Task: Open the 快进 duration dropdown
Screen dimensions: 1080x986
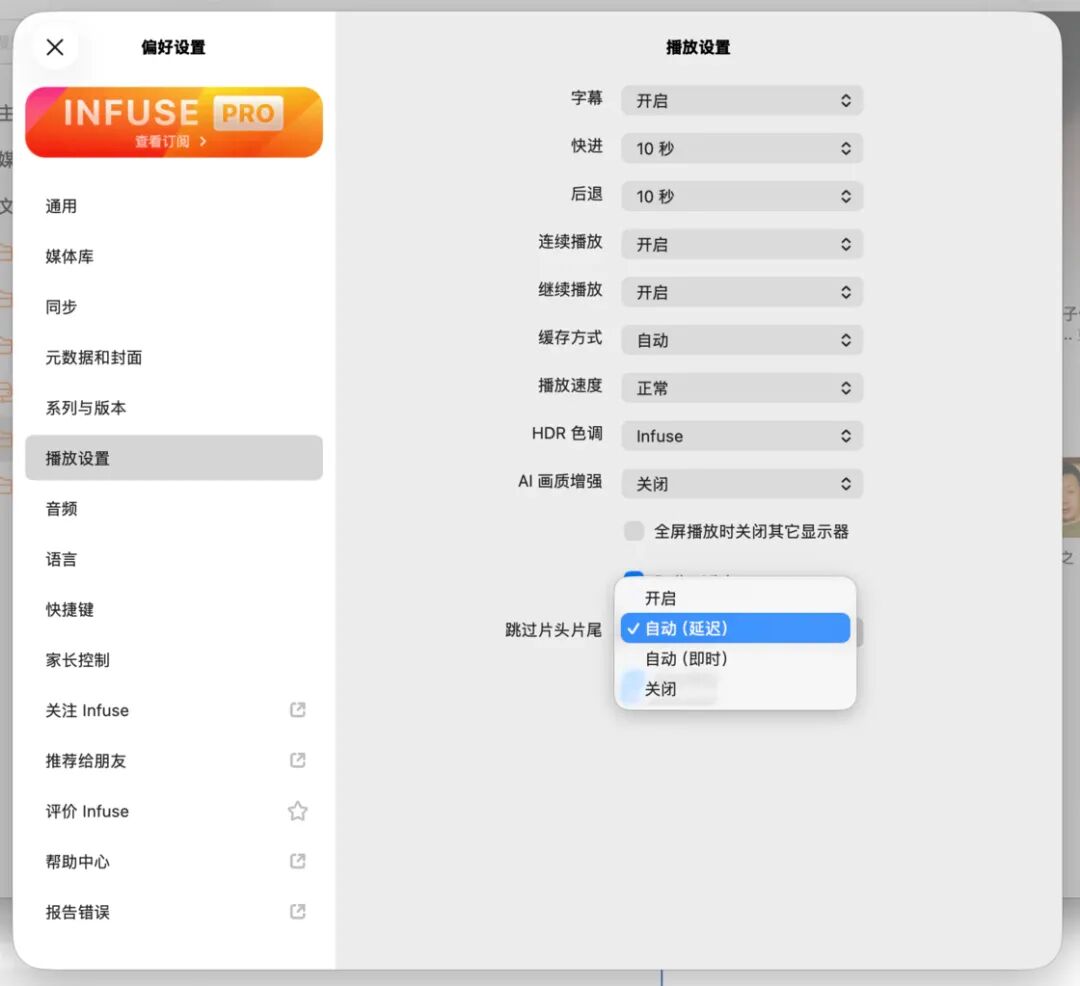Action: (742, 149)
